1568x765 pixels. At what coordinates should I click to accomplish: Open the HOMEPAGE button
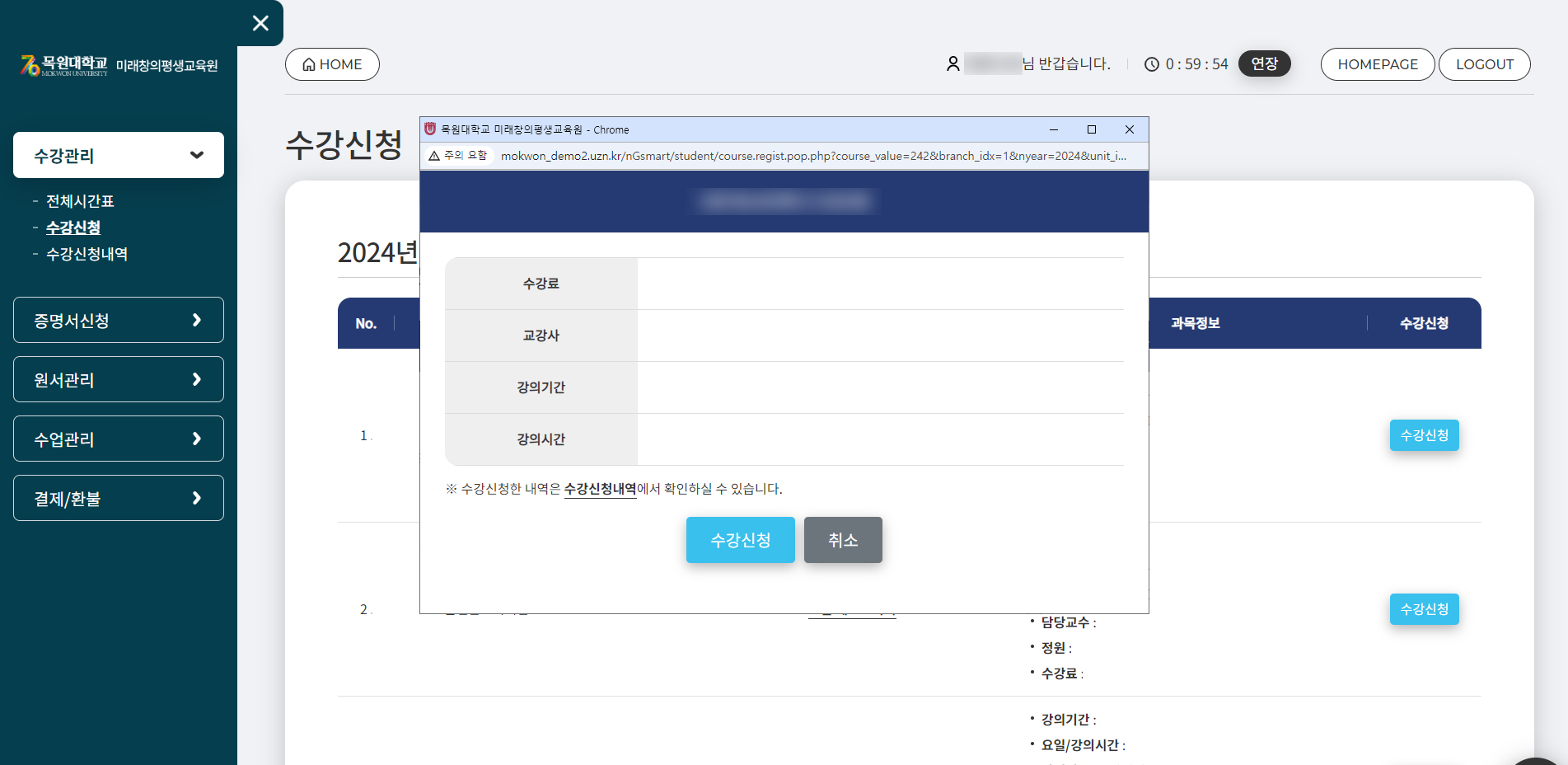1378,64
